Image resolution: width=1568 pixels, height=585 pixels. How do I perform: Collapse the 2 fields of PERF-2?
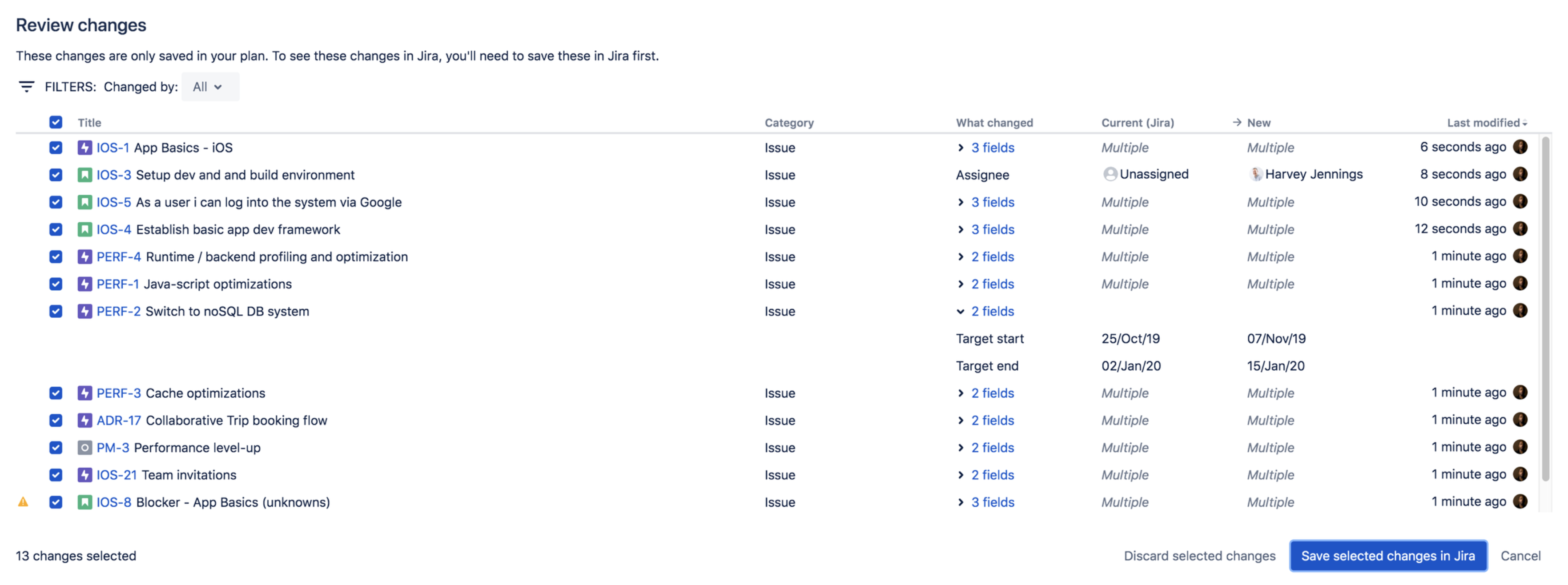985,312
